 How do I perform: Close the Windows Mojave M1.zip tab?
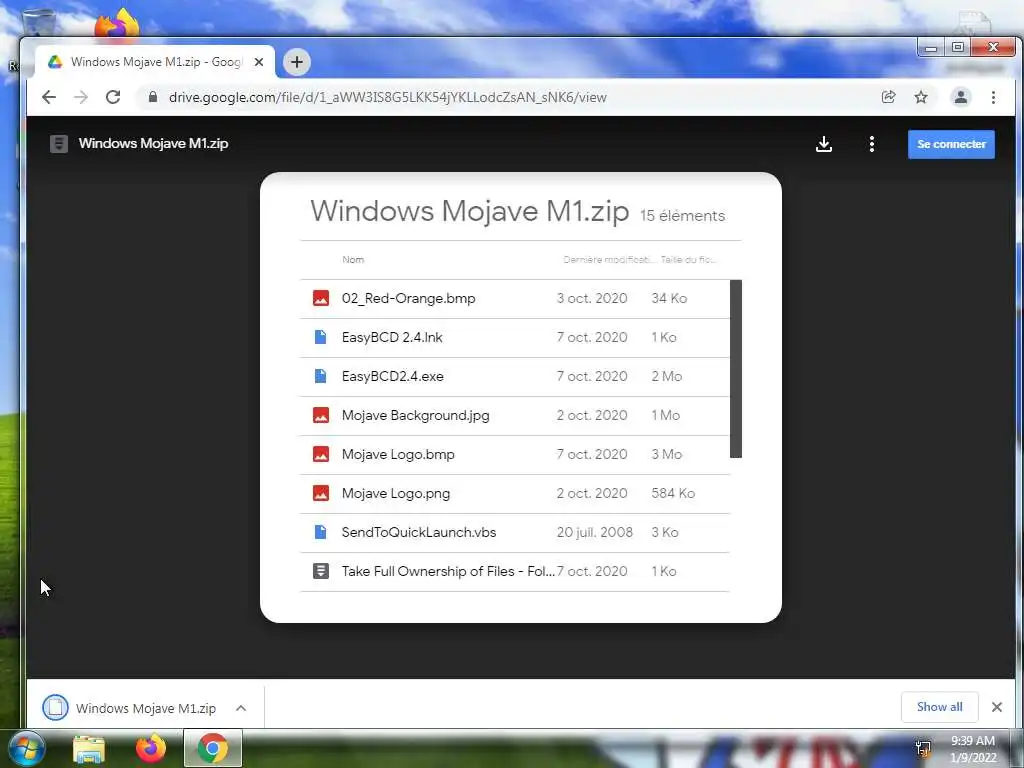[259, 62]
